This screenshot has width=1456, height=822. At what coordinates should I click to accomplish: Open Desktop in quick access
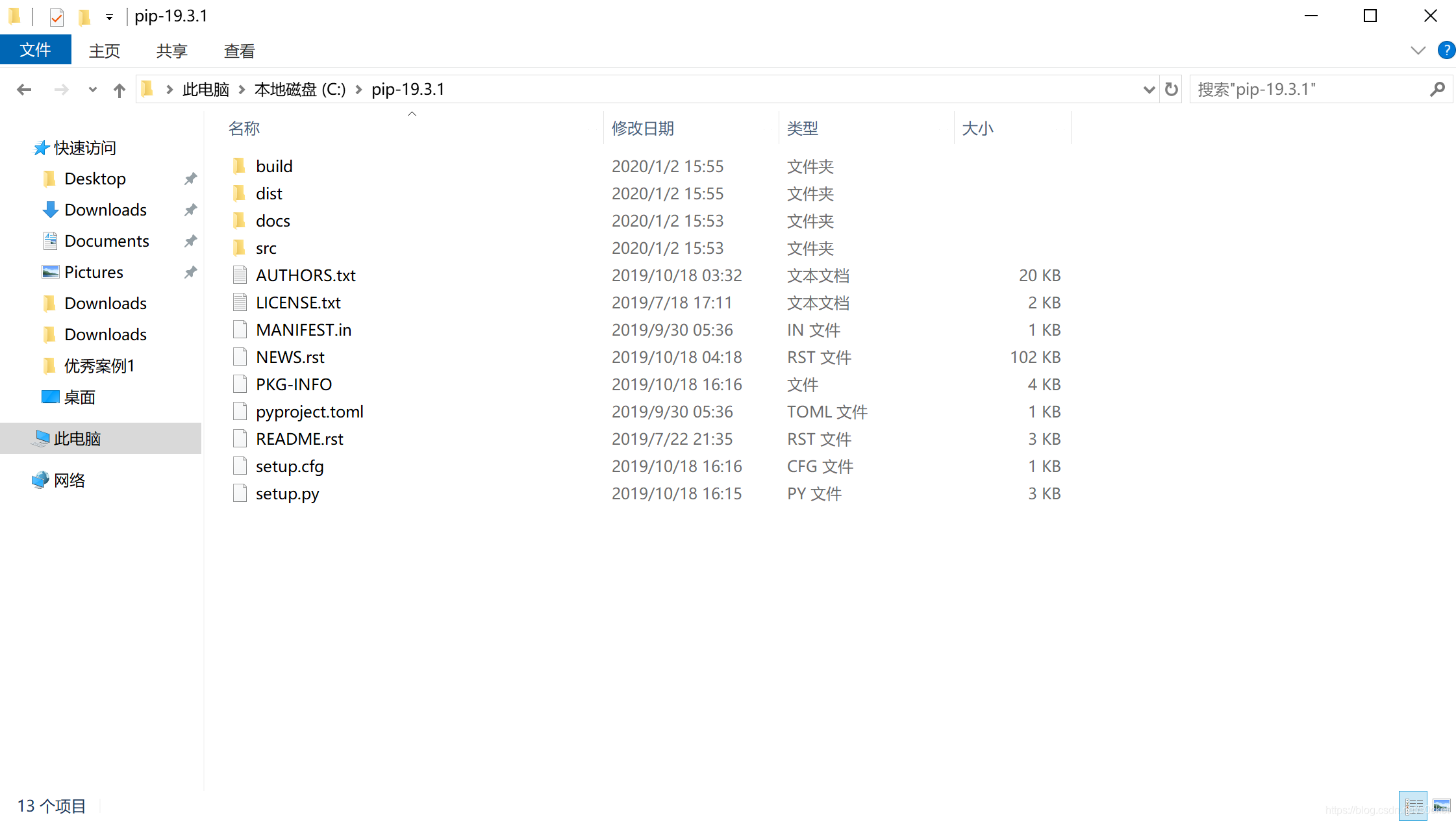point(95,179)
